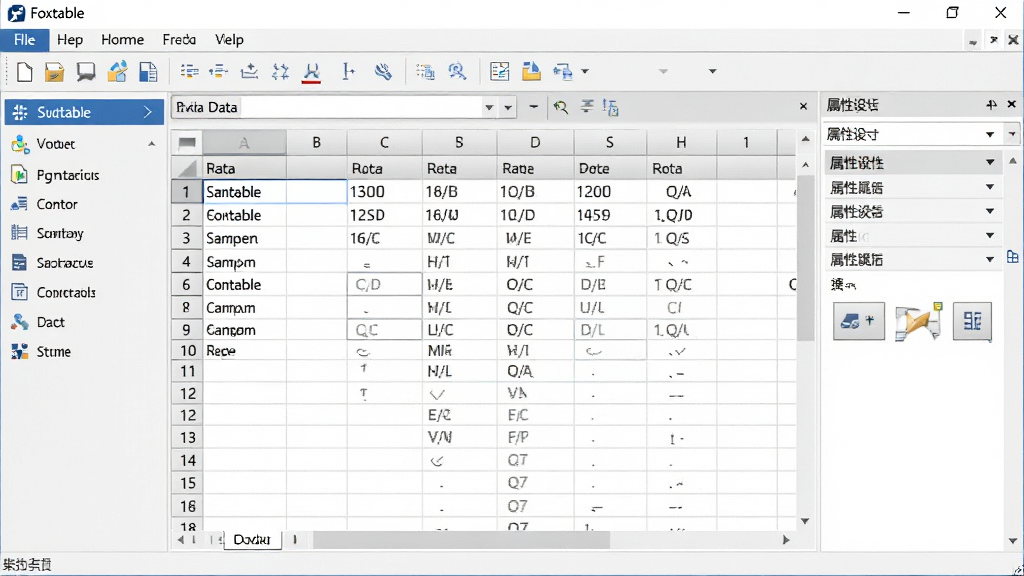
Task: Go to Contor in the sidebar
Action: click(57, 204)
